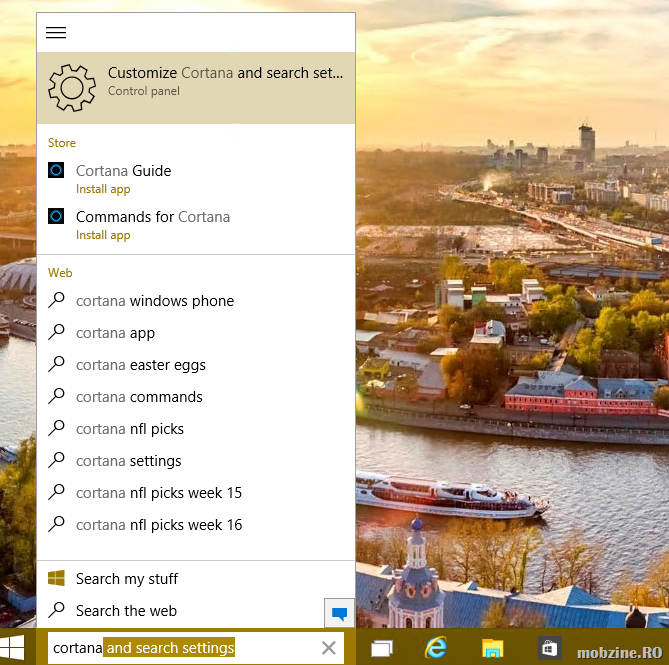669x665 pixels.
Task: Open Customize Cortana and search settings result
Action: pyautogui.click(x=196, y=88)
